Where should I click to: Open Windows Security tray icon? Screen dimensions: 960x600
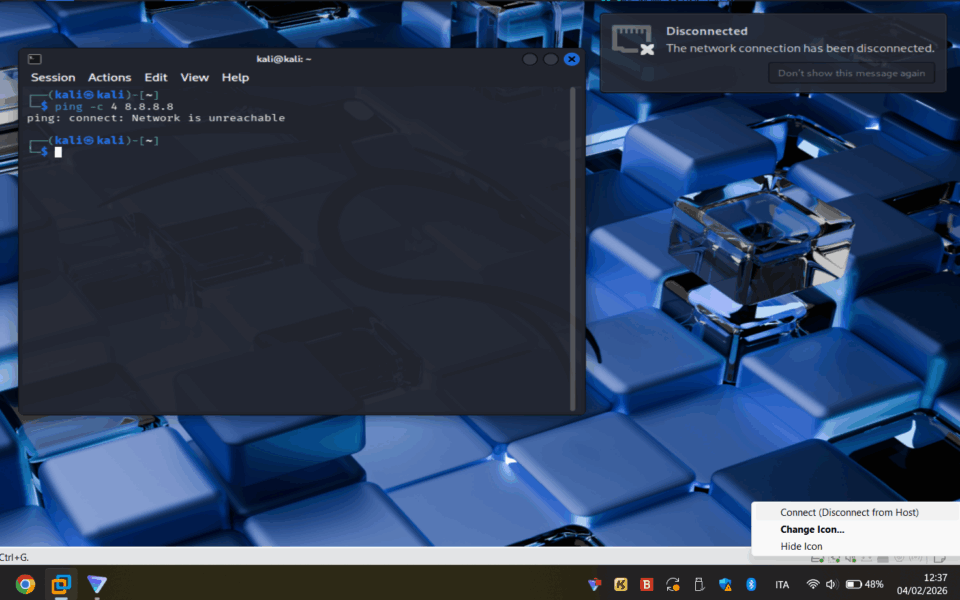[x=725, y=584]
